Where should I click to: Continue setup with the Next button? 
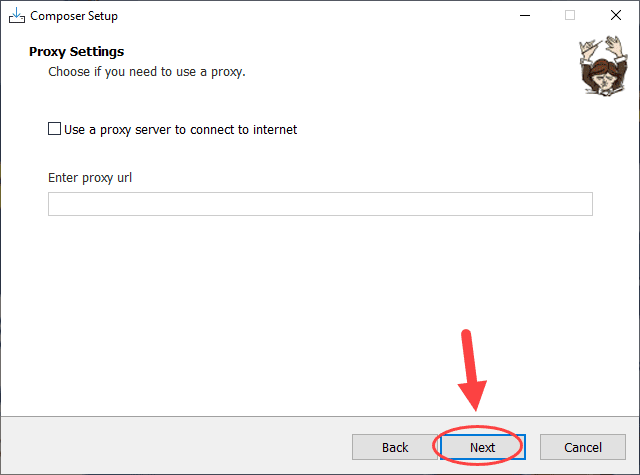pyautogui.click(x=482, y=447)
